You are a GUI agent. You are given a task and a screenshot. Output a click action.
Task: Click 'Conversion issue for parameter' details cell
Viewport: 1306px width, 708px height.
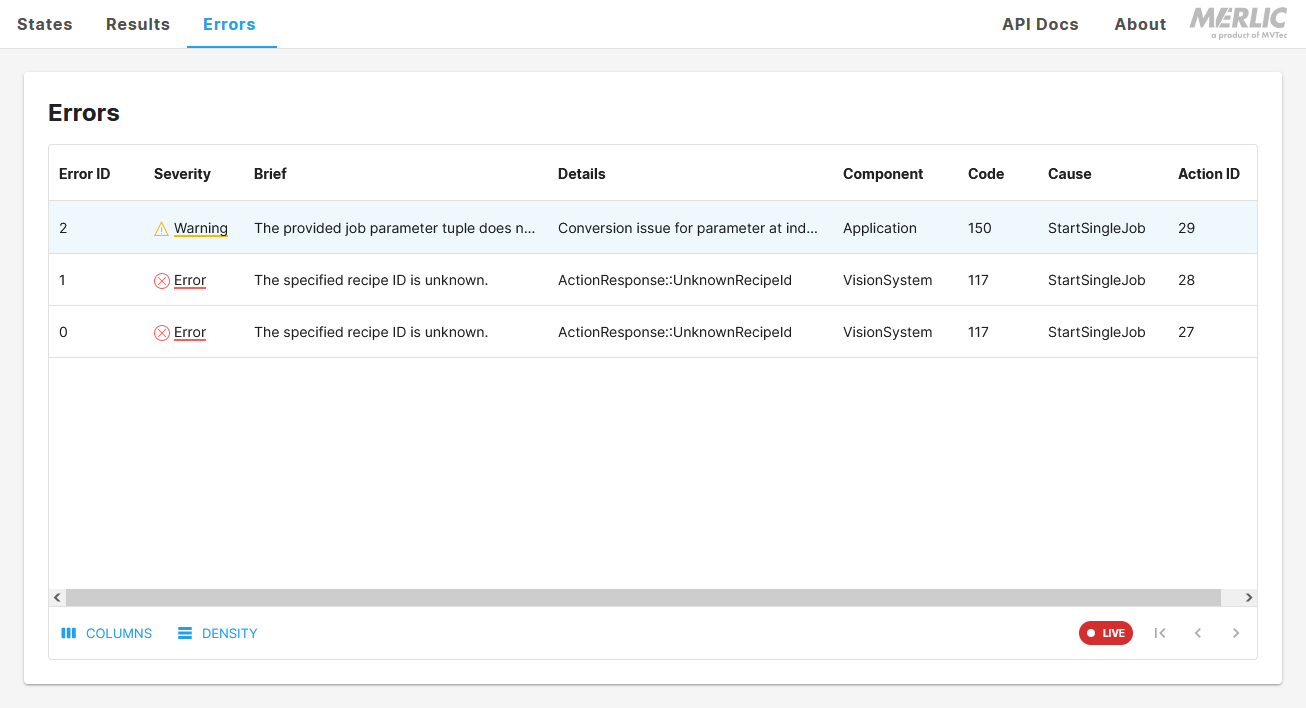click(x=688, y=228)
